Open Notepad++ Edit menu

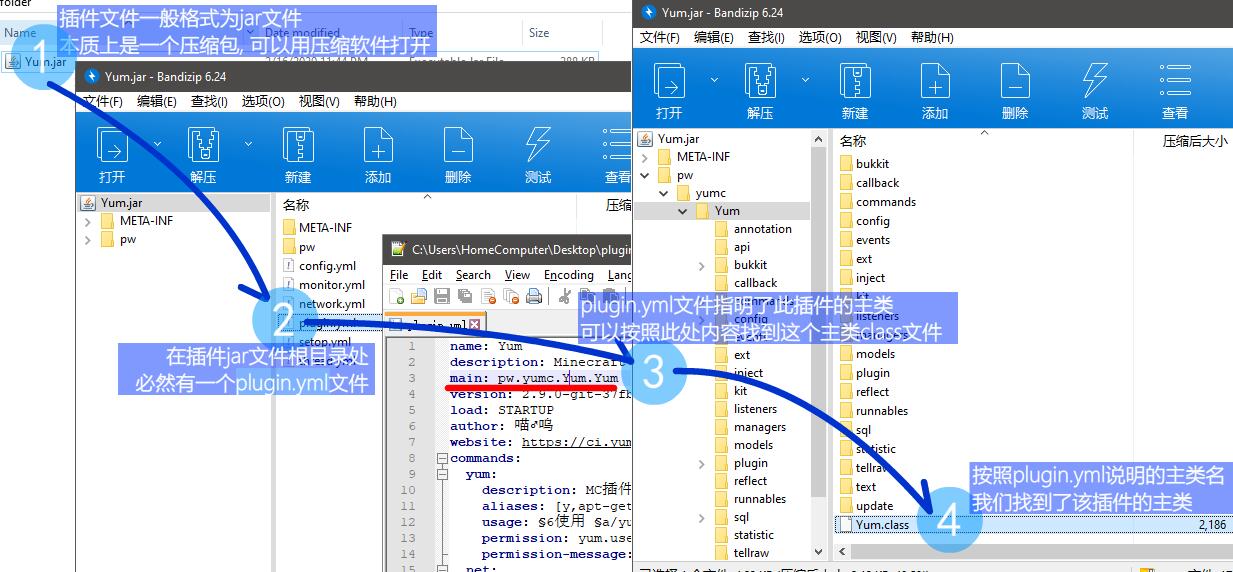432,275
